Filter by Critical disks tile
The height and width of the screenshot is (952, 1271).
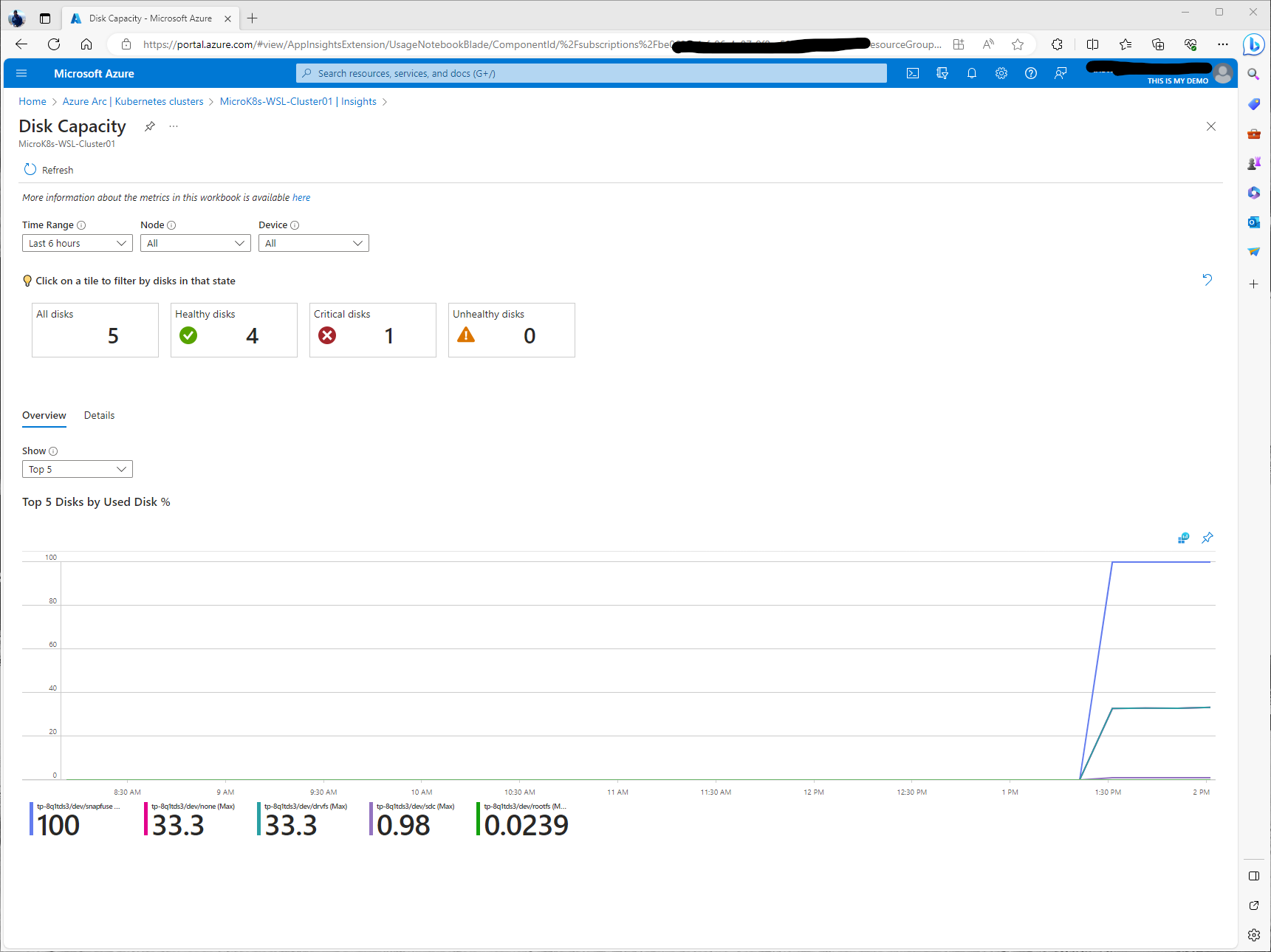point(372,330)
